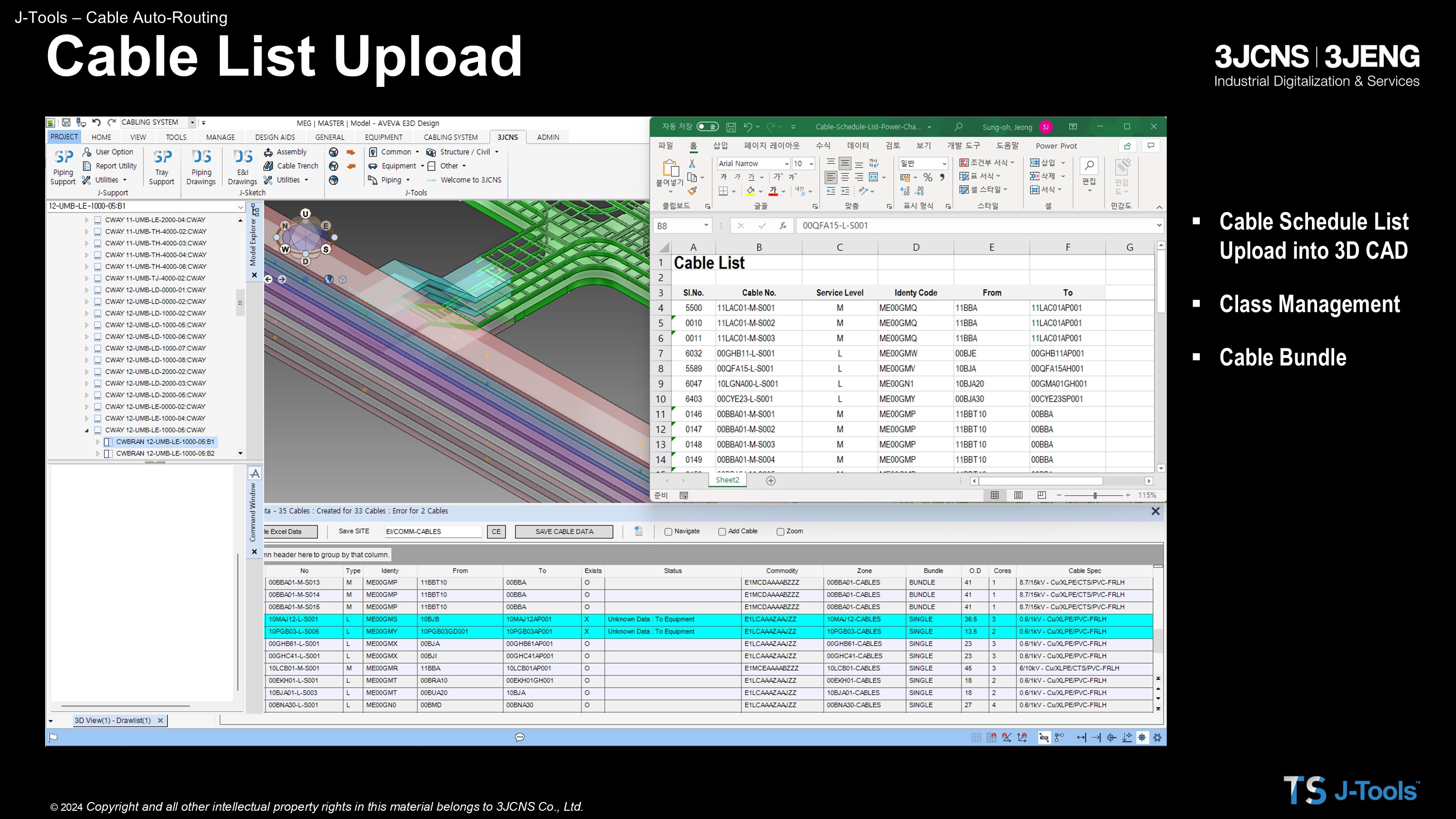The width and height of the screenshot is (1456, 819).
Task: Click the flag icon in E3D status bar
Action: 53,737
